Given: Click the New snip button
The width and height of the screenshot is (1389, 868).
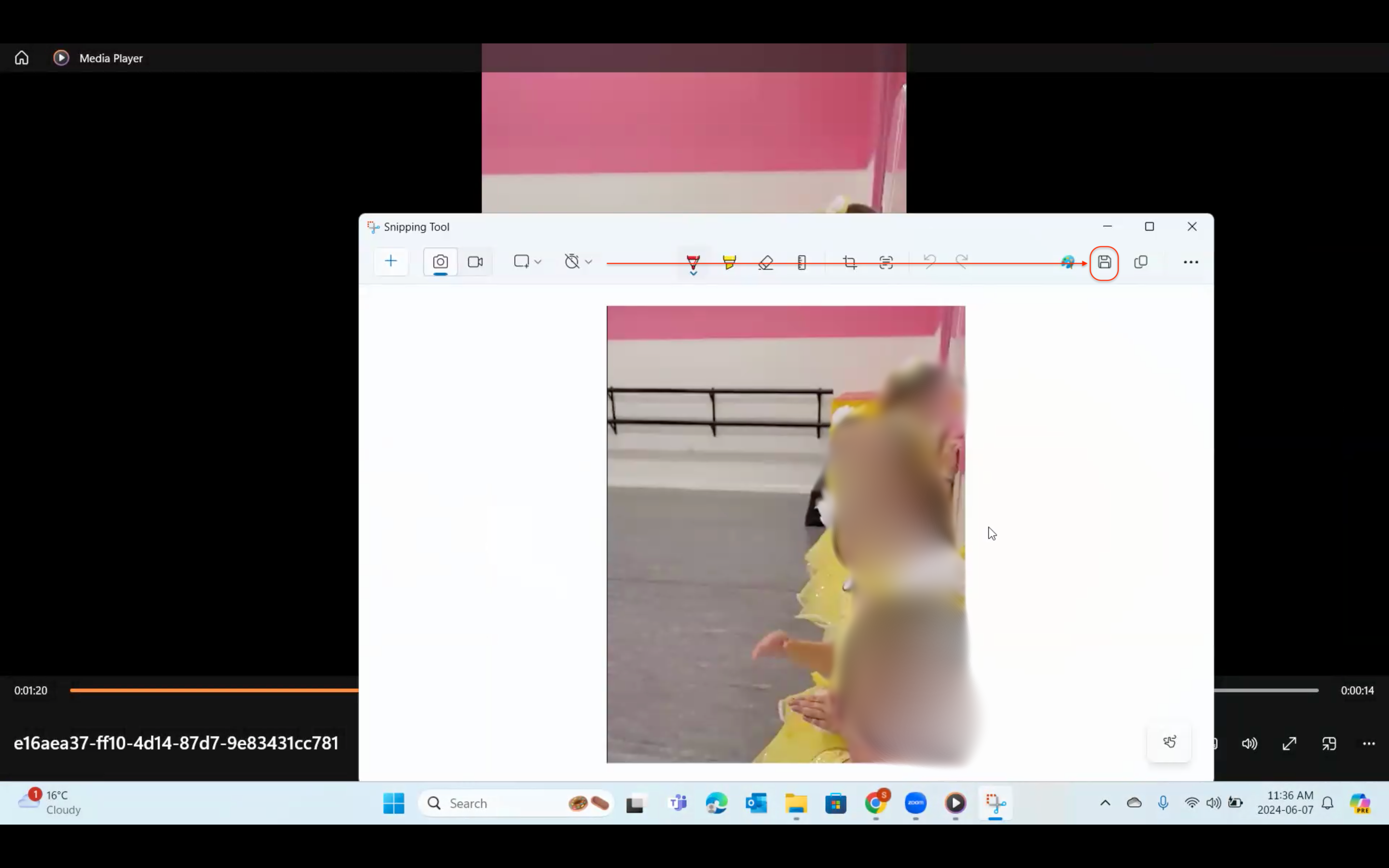Looking at the screenshot, I should pos(391,262).
